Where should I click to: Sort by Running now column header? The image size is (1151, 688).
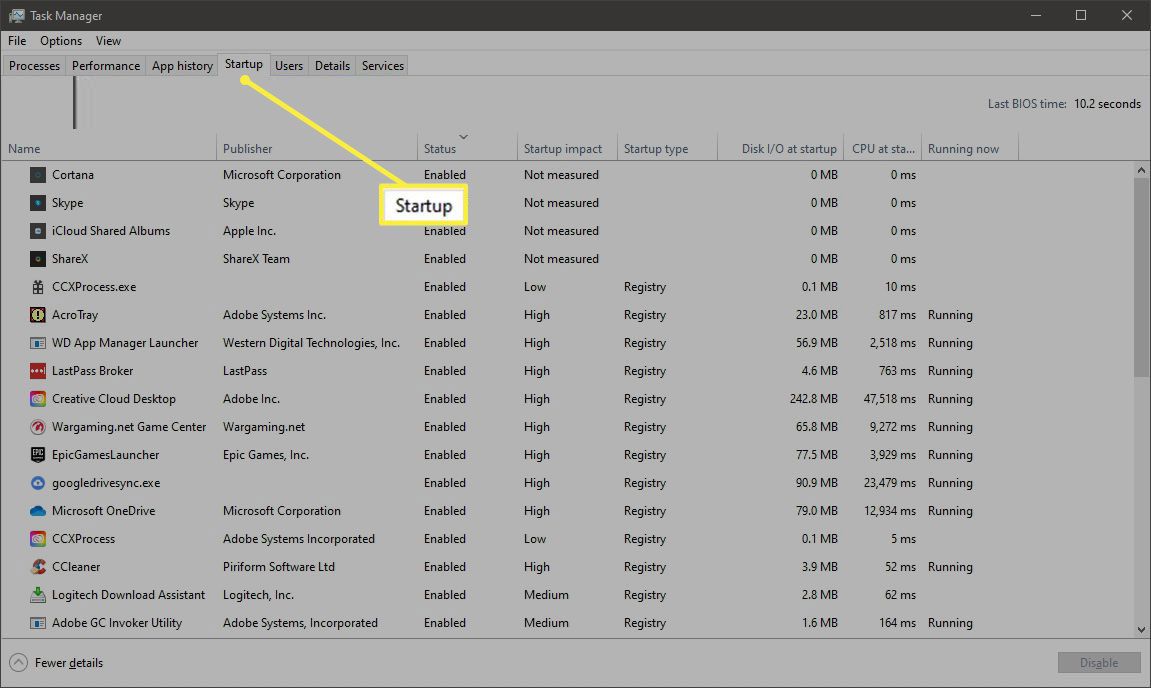tap(970, 148)
